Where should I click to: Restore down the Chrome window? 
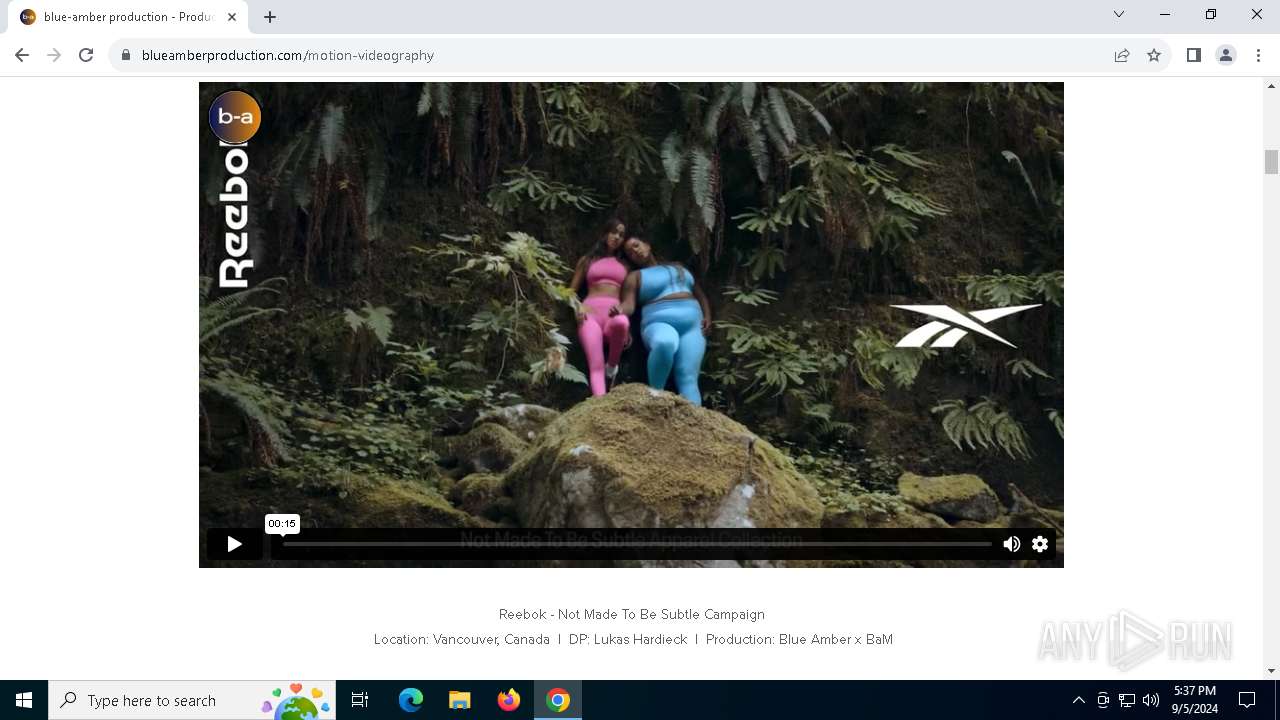coord(1211,15)
